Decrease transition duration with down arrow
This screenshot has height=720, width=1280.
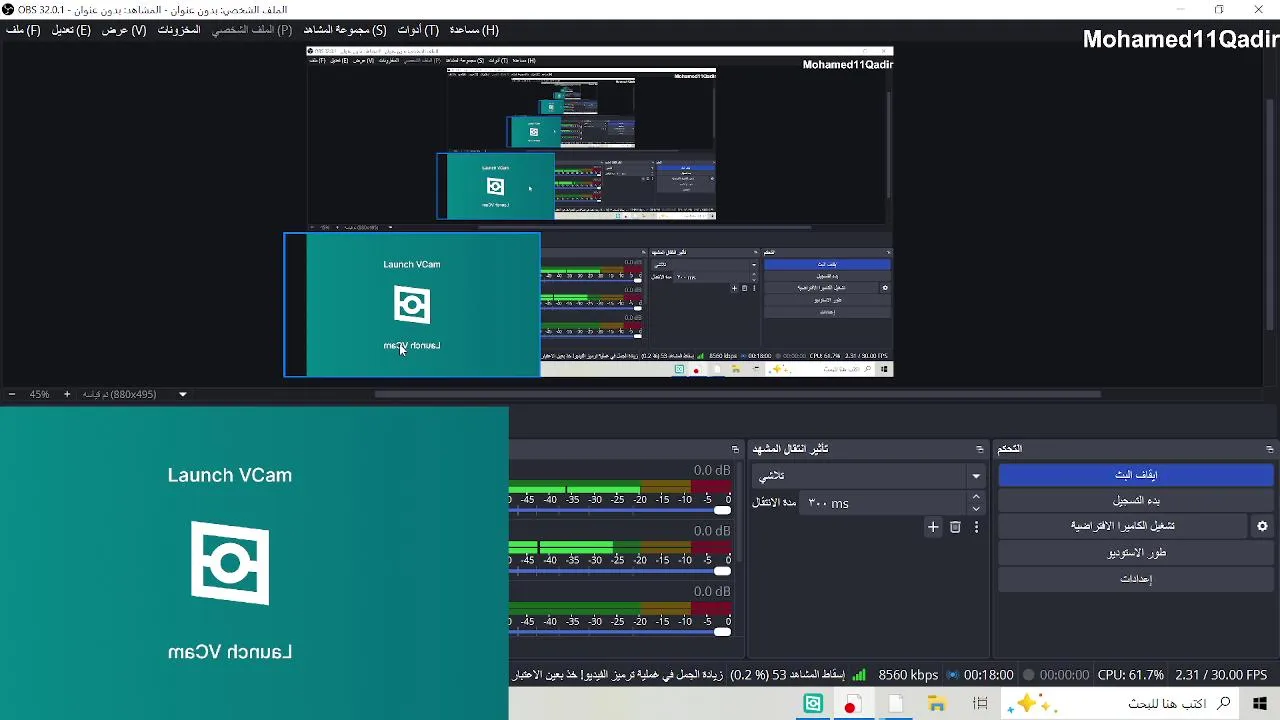[977, 509]
